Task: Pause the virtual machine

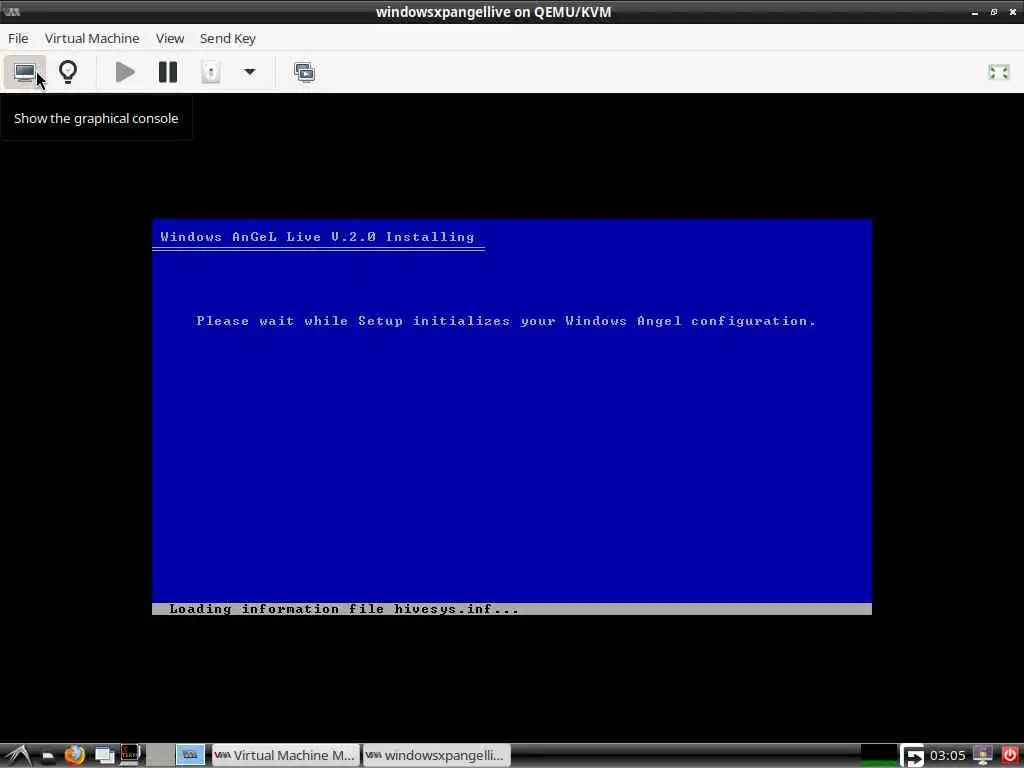Action: tap(168, 72)
